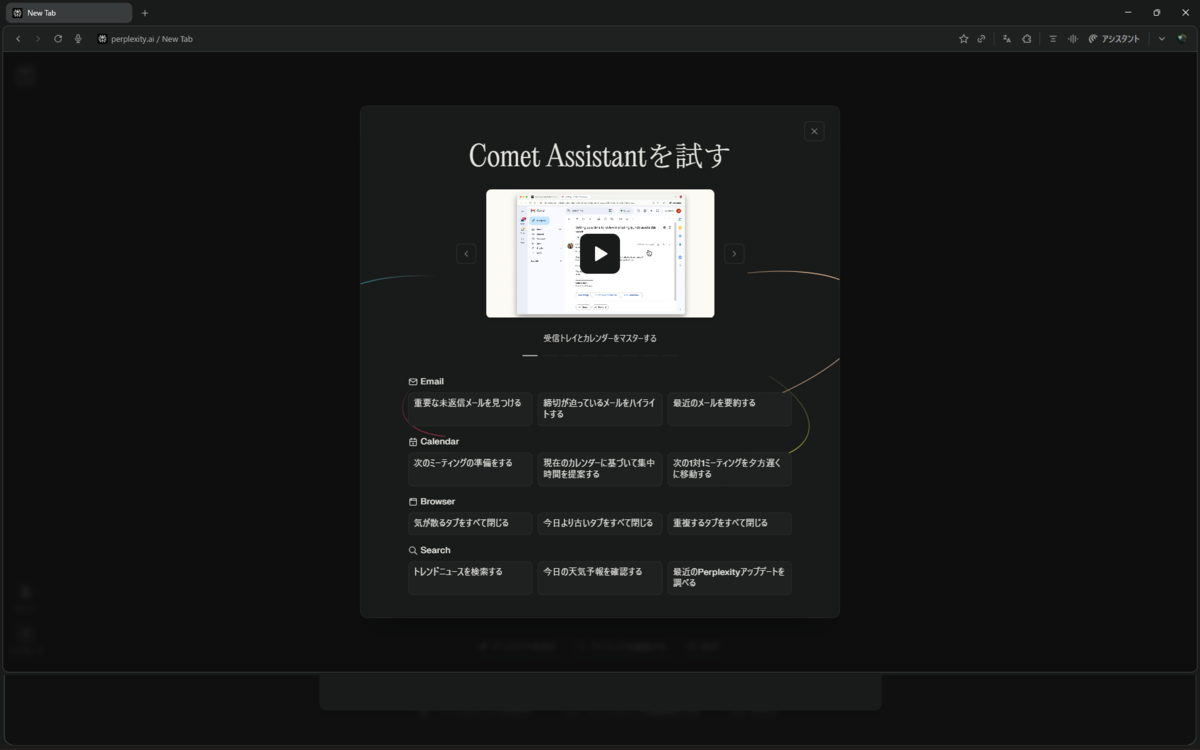Open the chevron dropdown next to the avatar

click(x=1162, y=38)
